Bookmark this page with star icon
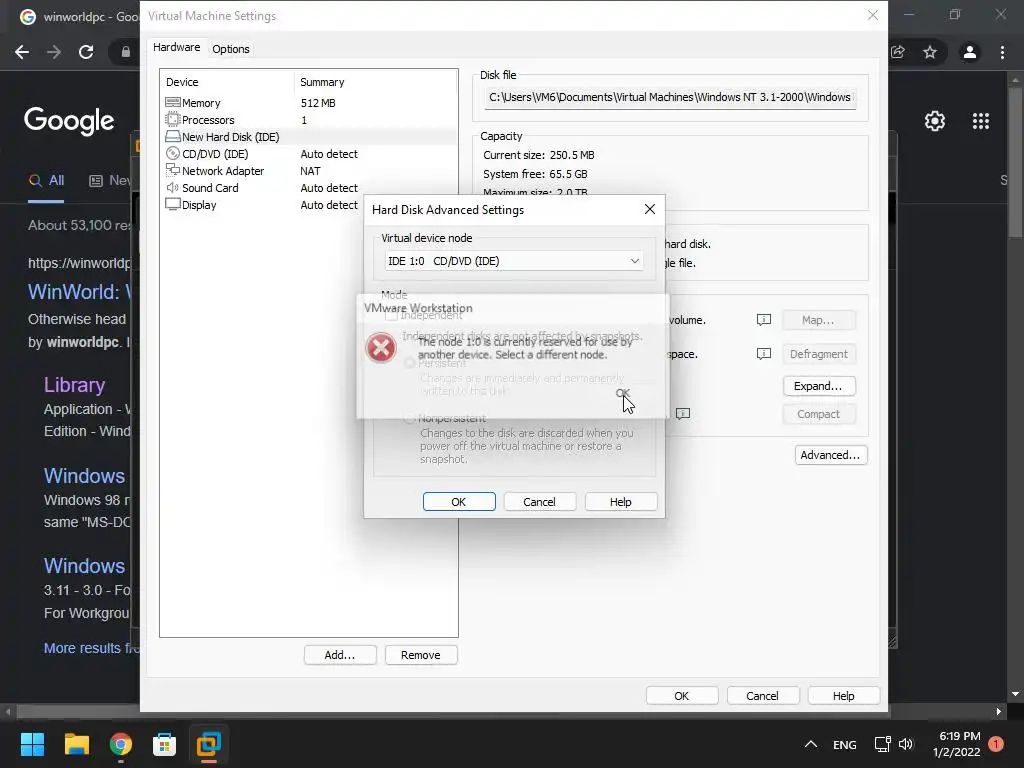The height and width of the screenshot is (768, 1024). [x=930, y=52]
